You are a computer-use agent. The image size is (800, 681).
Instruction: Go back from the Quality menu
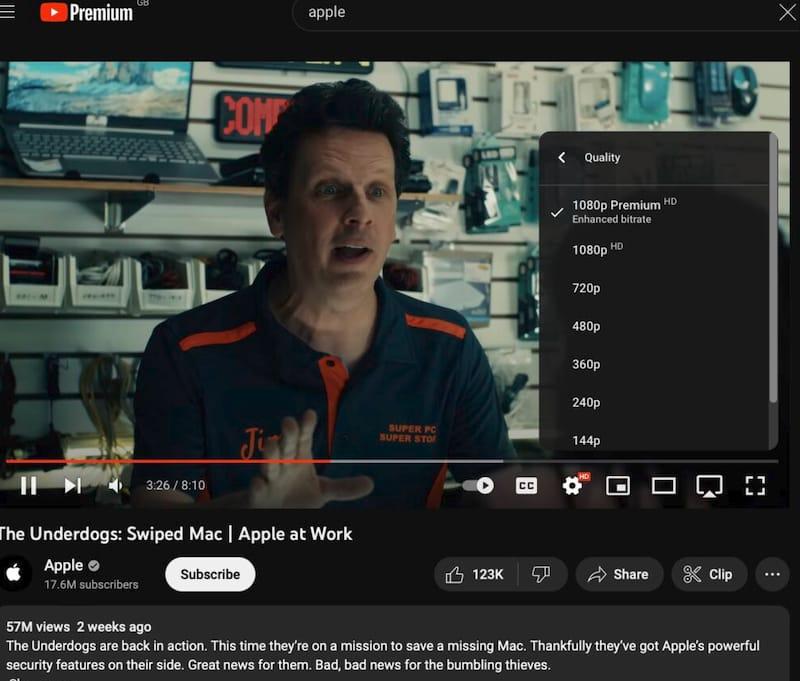pos(562,158)
